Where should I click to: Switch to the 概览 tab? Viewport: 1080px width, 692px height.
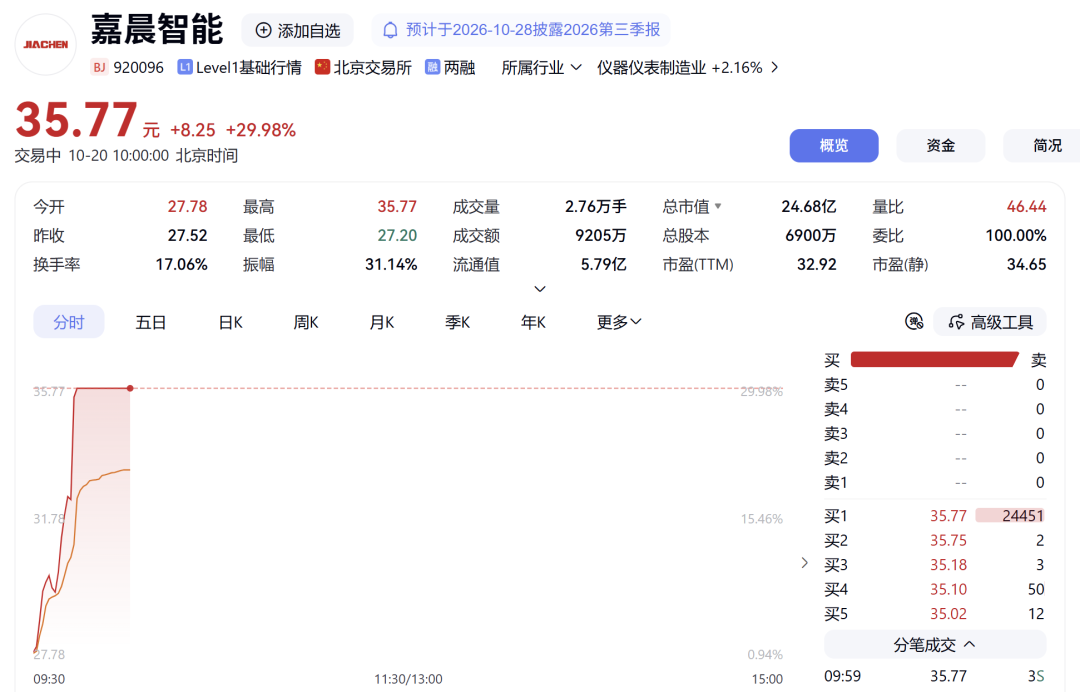pos(834,146)
